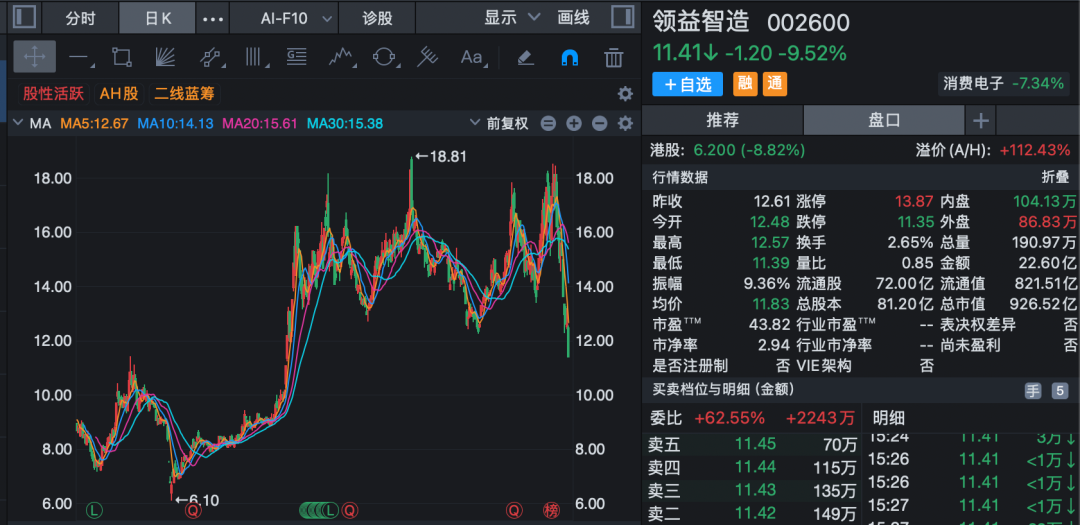Select the circle/cycle arc drawing tool
1080x525 pixels.
tap(384, 57)
